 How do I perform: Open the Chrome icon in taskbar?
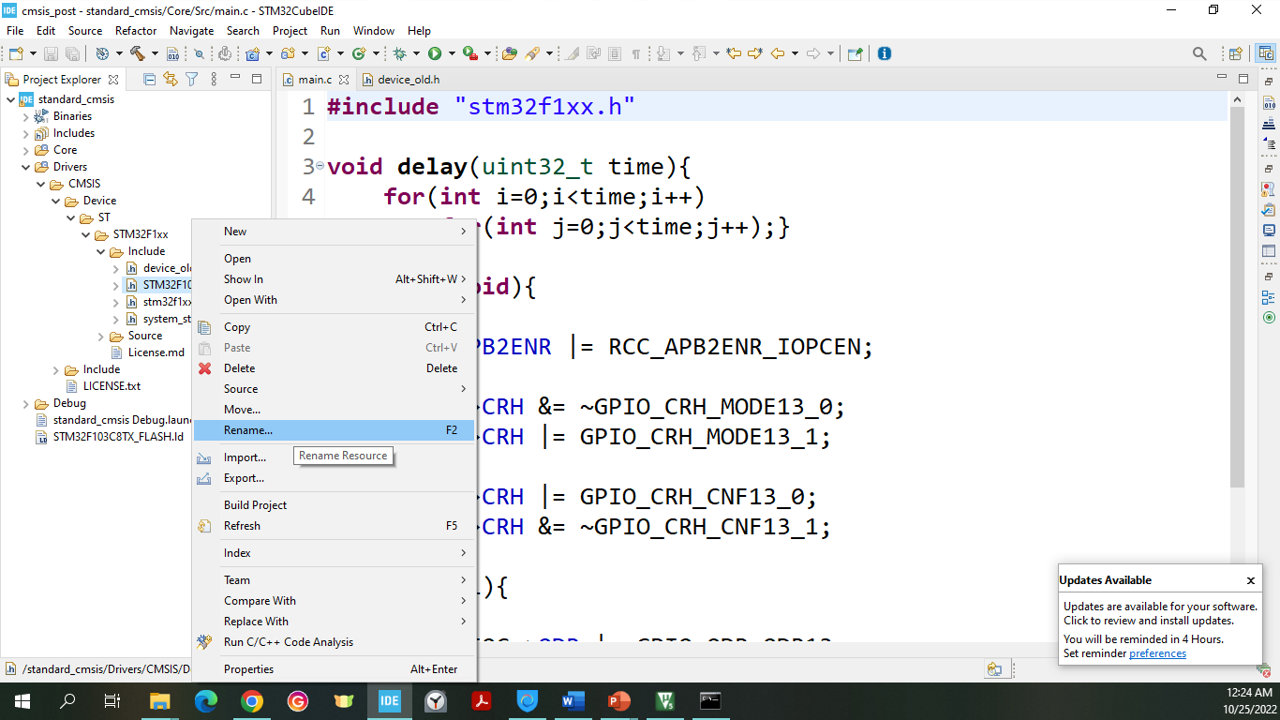tap(252, 701)
